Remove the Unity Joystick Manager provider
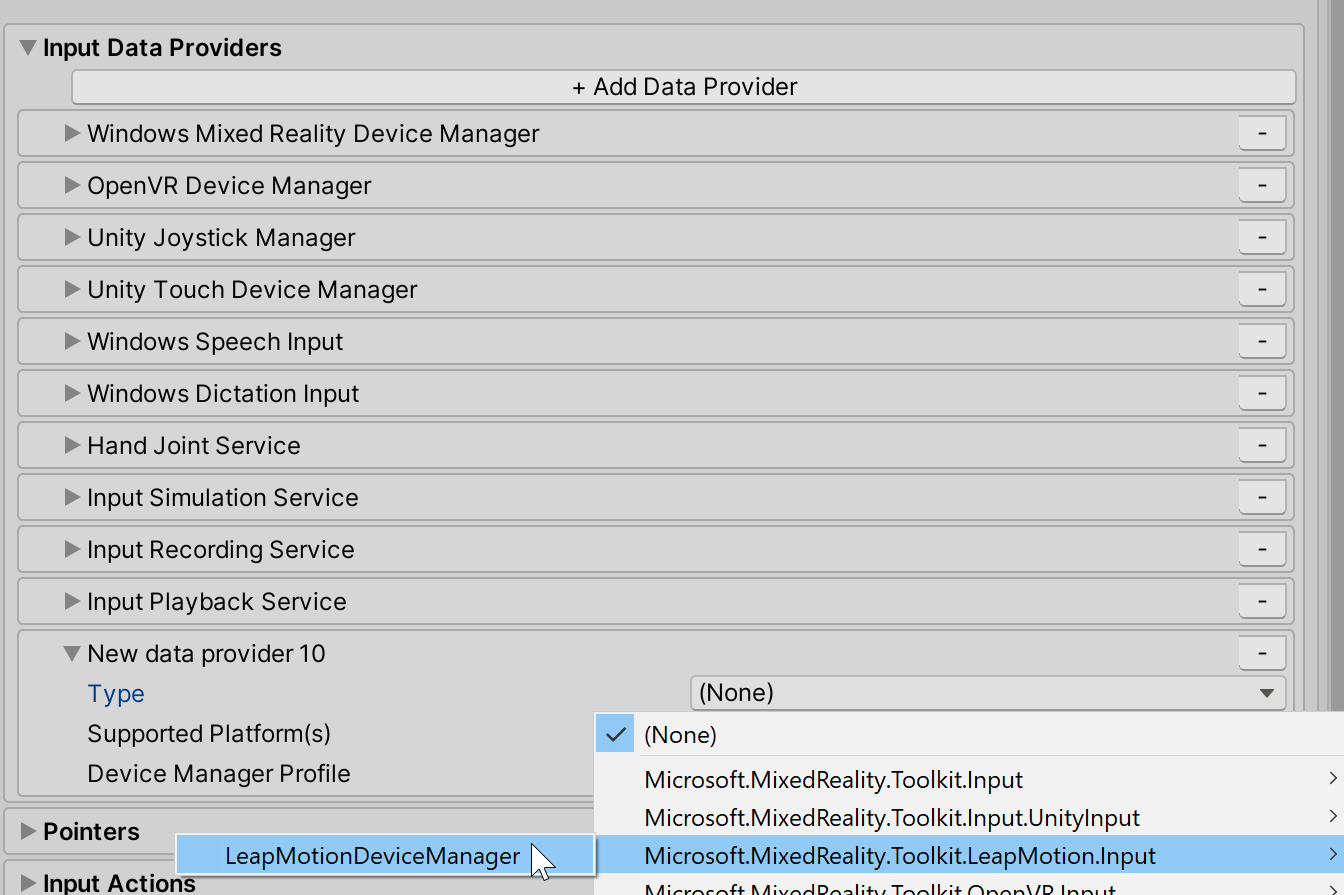This screenshot has width=1344, height=895. click(1261, 237)
